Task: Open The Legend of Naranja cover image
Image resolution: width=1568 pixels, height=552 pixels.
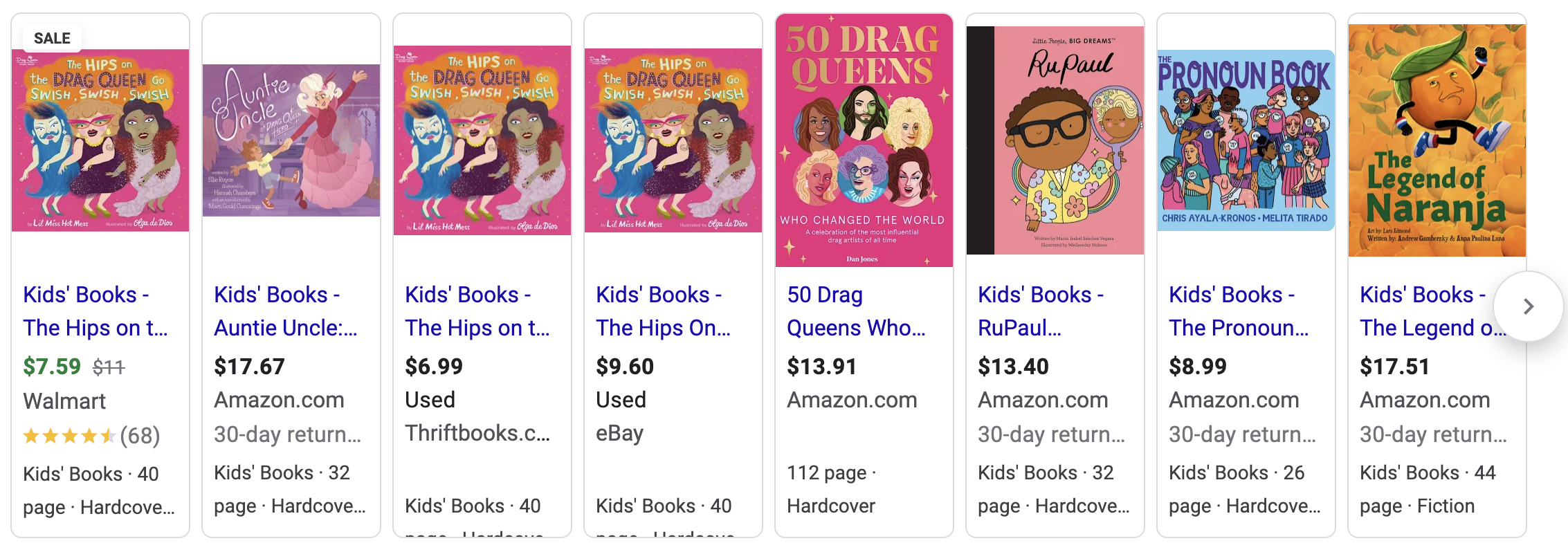Action: (x=1437, y=140)
